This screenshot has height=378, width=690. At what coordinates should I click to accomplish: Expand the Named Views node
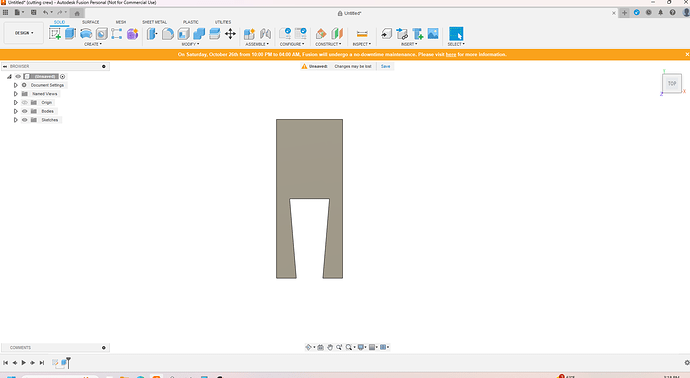pos(16,94)
